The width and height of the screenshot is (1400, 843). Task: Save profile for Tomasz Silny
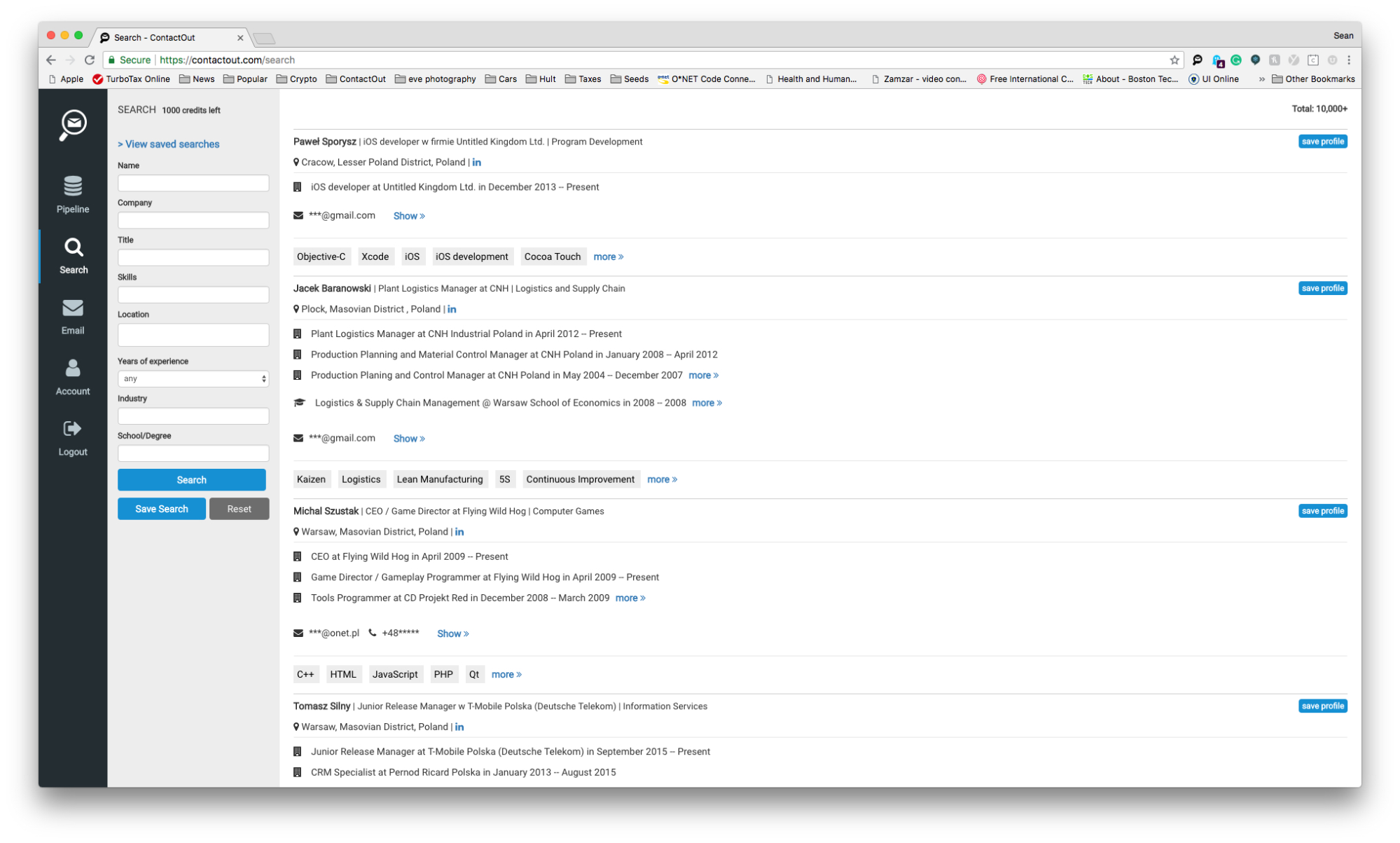pos(1322,706)
